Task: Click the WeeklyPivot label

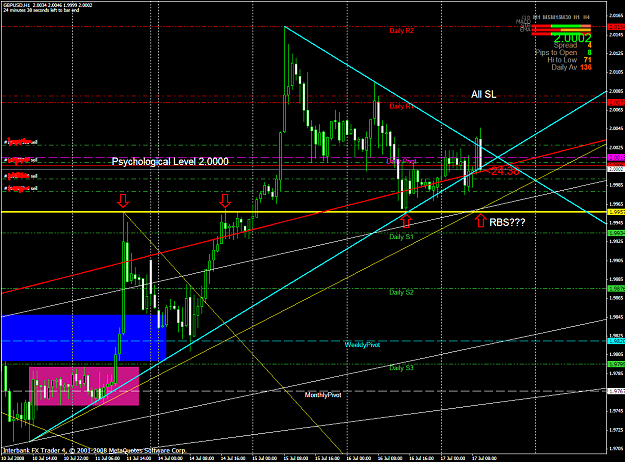Action: (x=362, y=344)
